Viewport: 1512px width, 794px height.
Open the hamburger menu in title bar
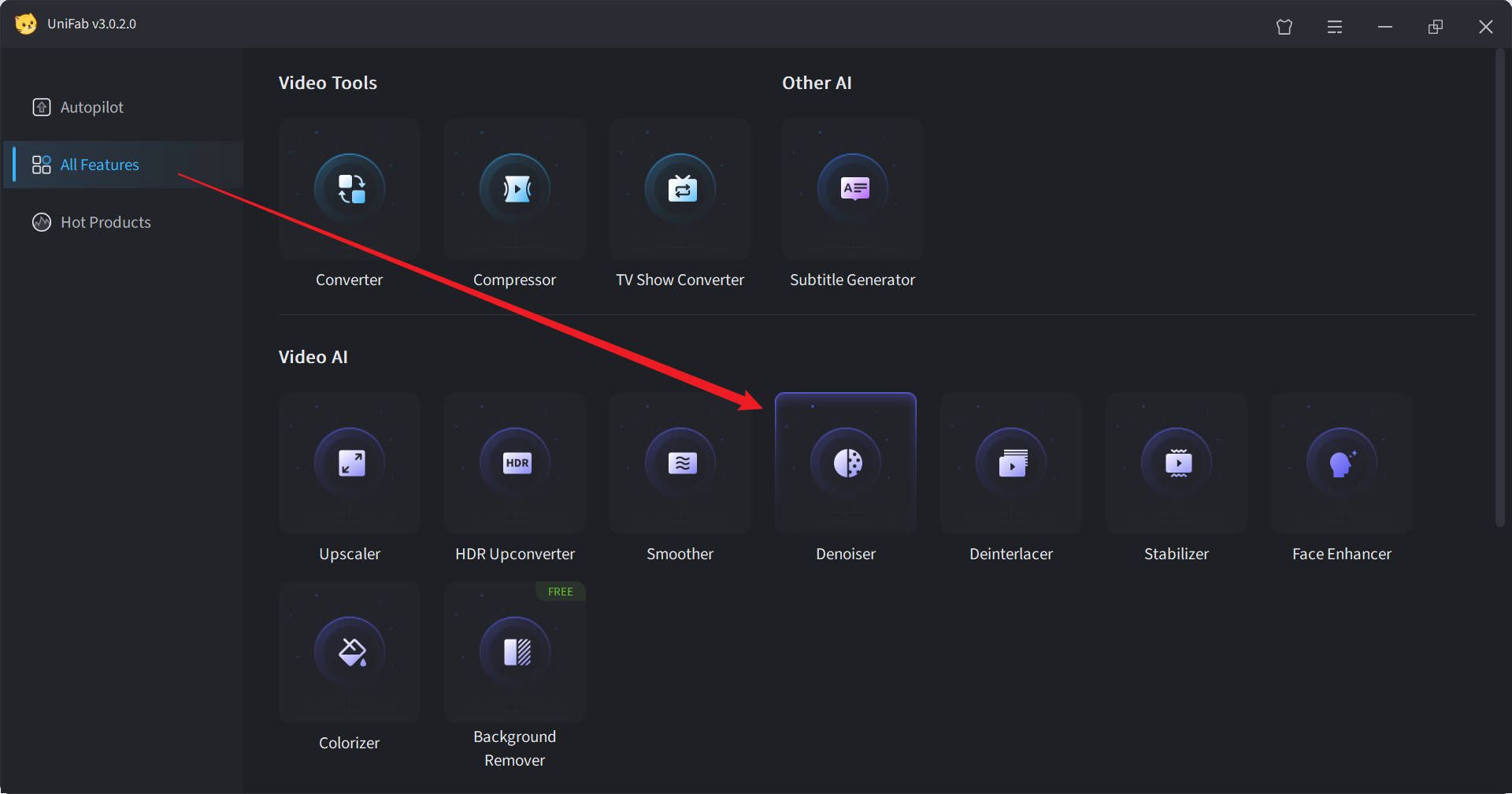tap(1335, 27)
